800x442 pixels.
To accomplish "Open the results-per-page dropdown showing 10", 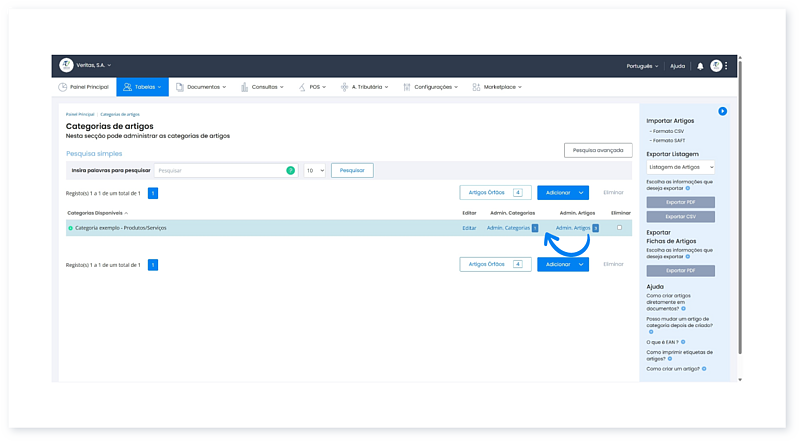I will pos(315,171).
